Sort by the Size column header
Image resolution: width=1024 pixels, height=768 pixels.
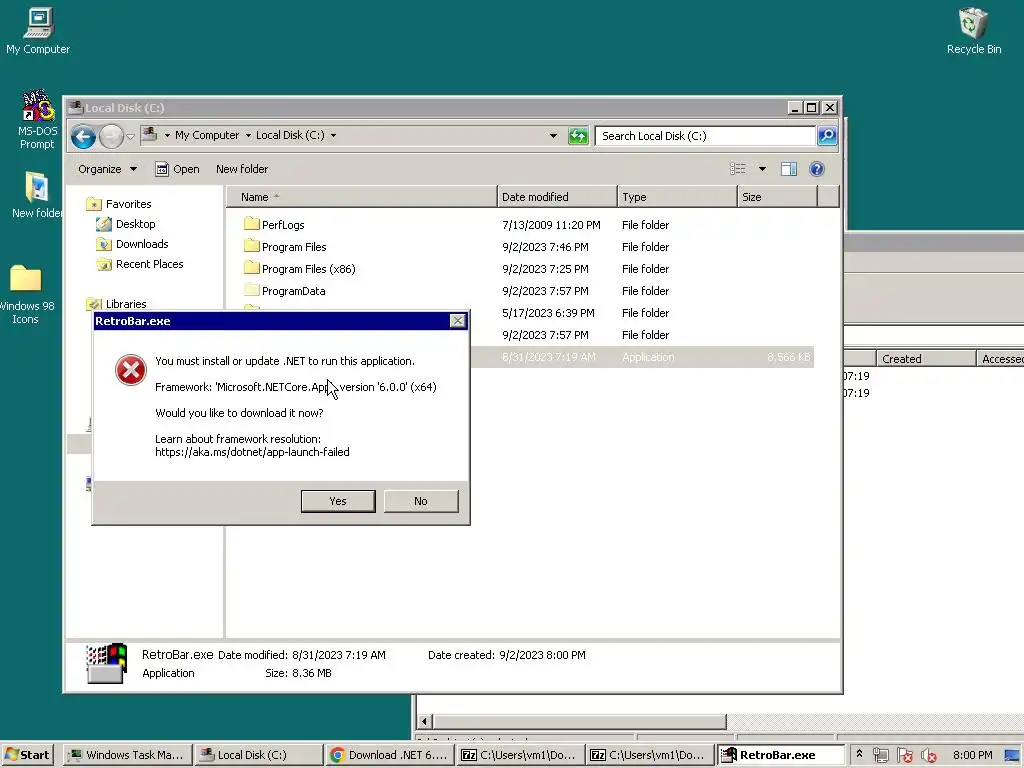click(x=777, y=197)
